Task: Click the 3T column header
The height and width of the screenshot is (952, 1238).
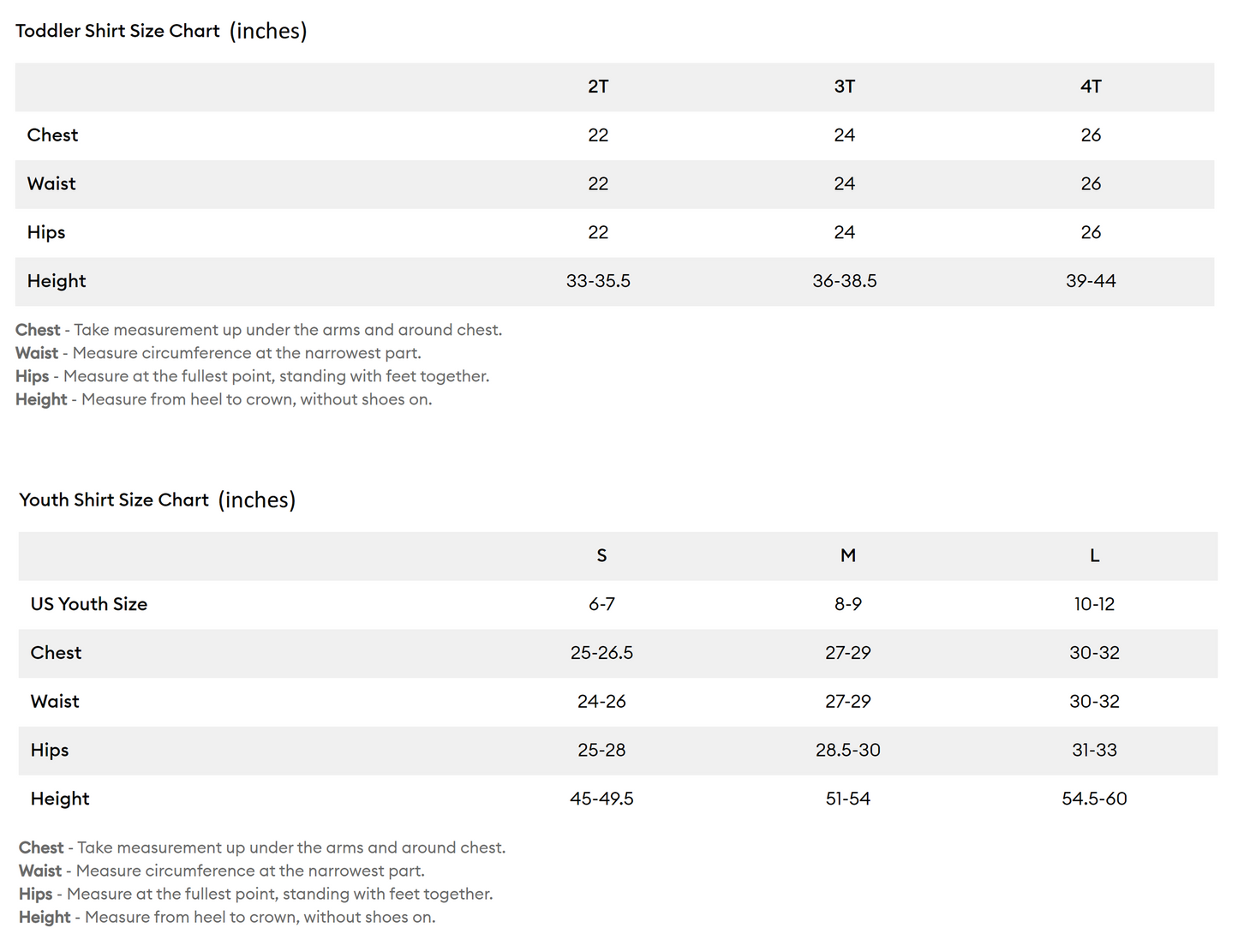Action: 844,87
